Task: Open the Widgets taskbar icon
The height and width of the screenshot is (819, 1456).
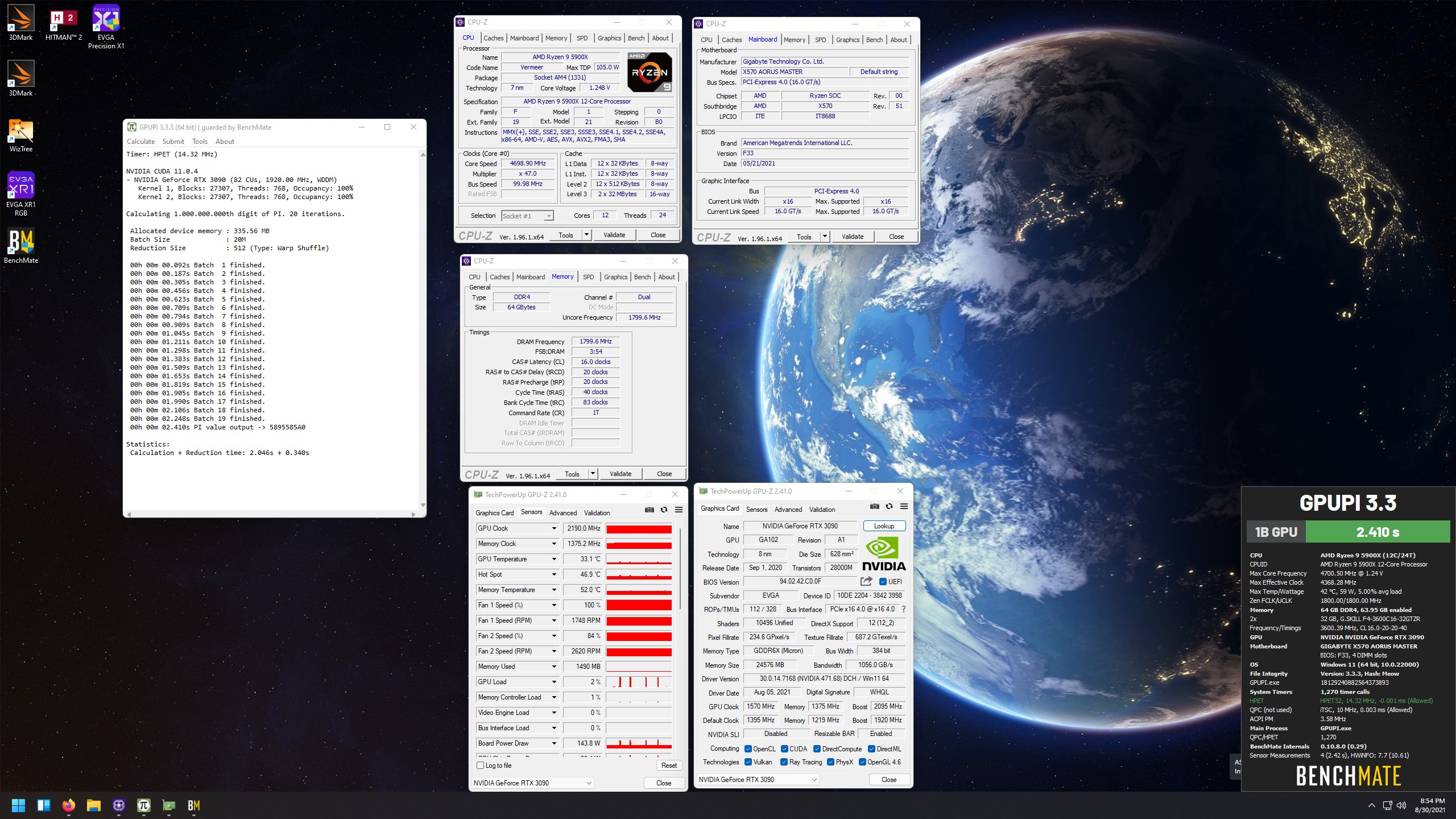Action: click(x=44, y=805)
